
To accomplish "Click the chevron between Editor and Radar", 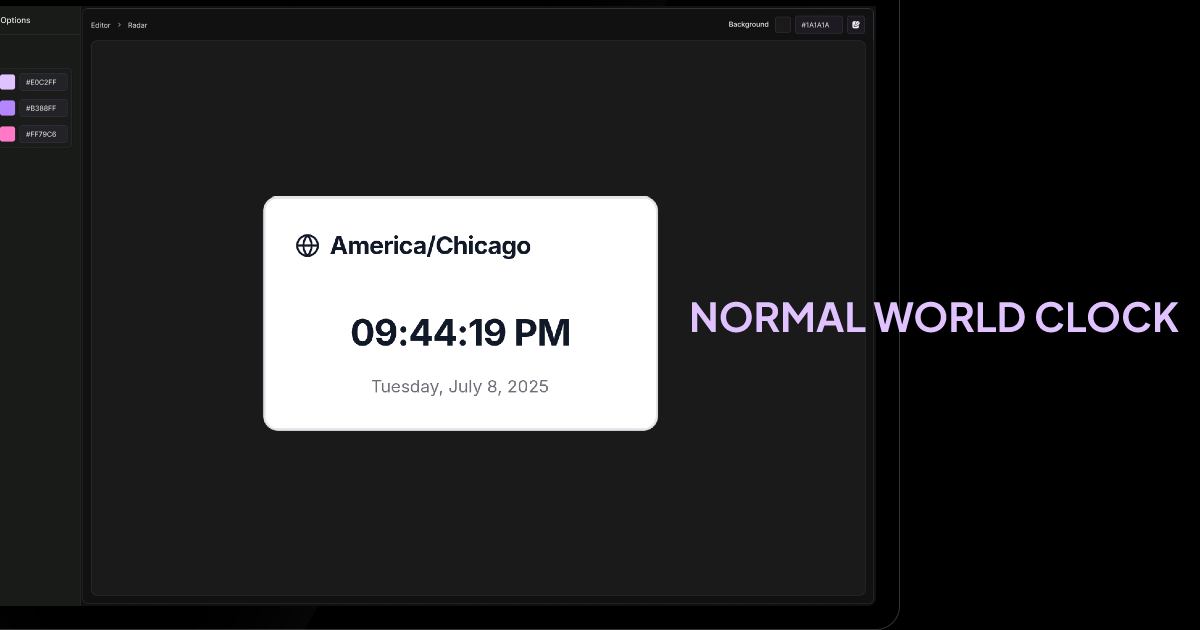I will (x=118, y=25).
